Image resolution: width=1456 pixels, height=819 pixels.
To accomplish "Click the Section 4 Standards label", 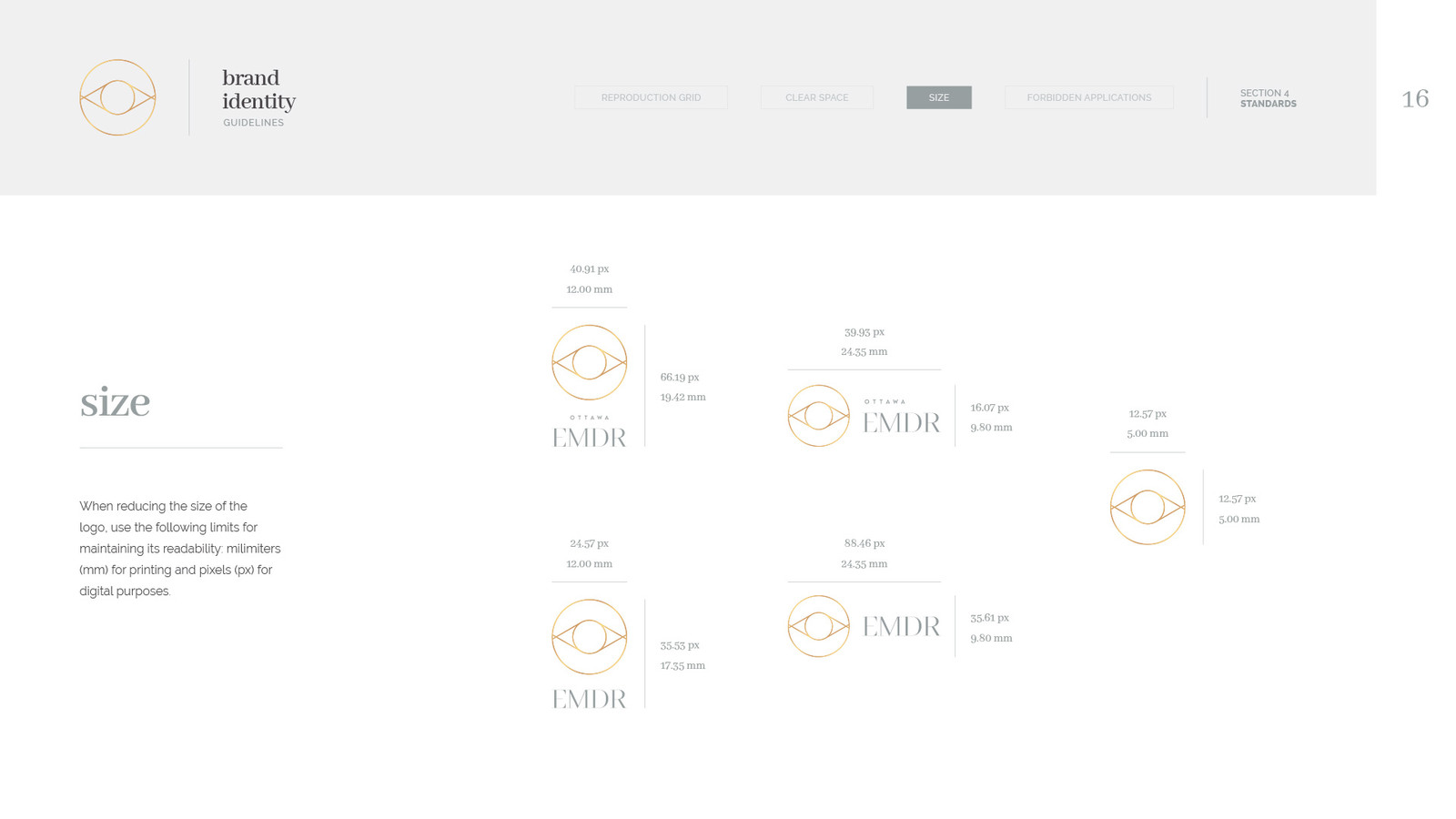I will click(x=1268, y=98).
